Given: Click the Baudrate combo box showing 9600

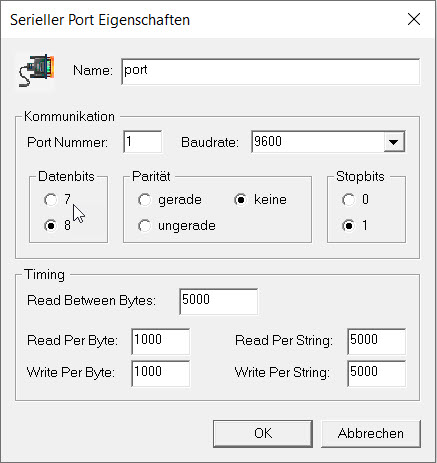Looking at the screenshot, I should click(328, 142).
